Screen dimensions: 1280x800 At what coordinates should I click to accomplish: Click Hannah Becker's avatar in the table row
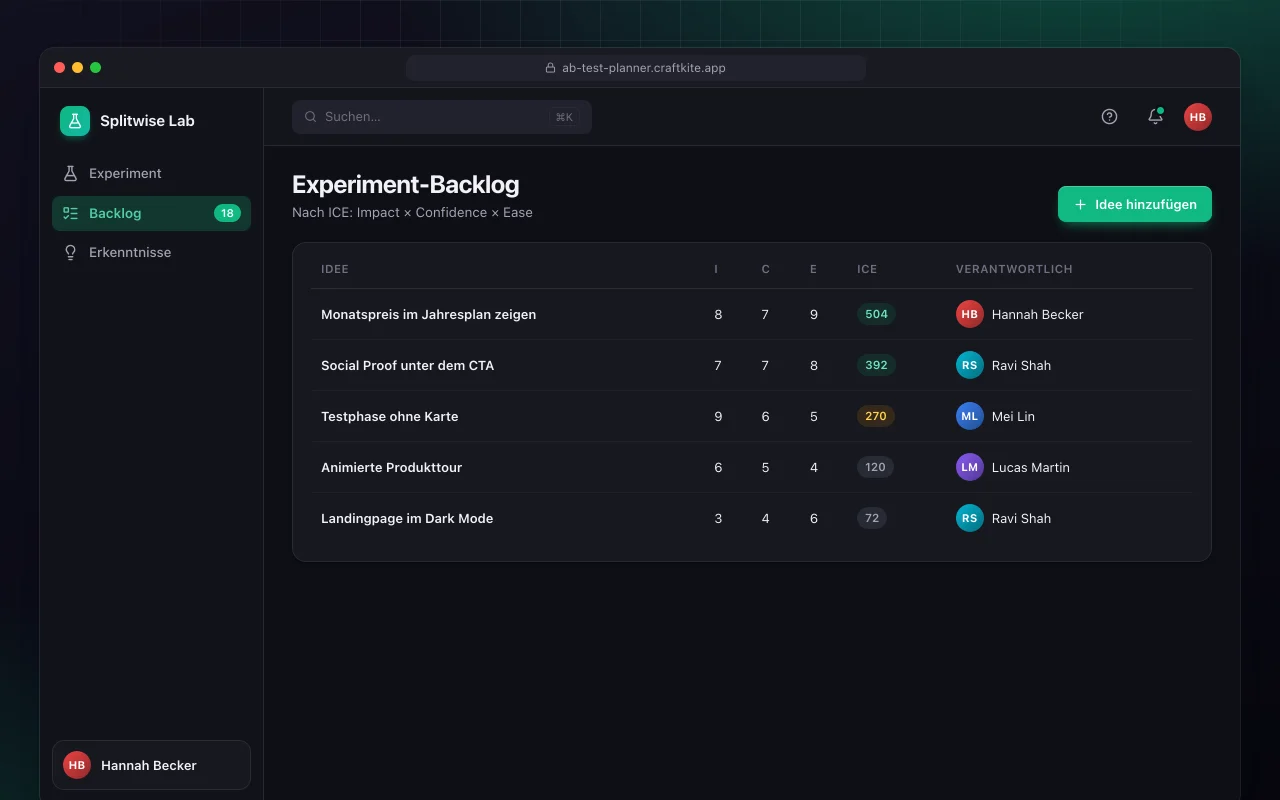click(x=970, y=314)
